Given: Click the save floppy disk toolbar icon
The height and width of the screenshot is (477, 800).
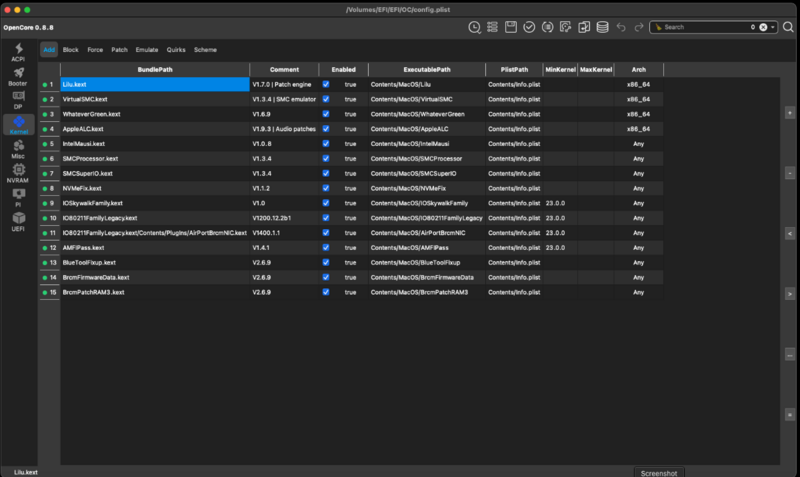Looking at the screenshot, I should tap(511, 27).
